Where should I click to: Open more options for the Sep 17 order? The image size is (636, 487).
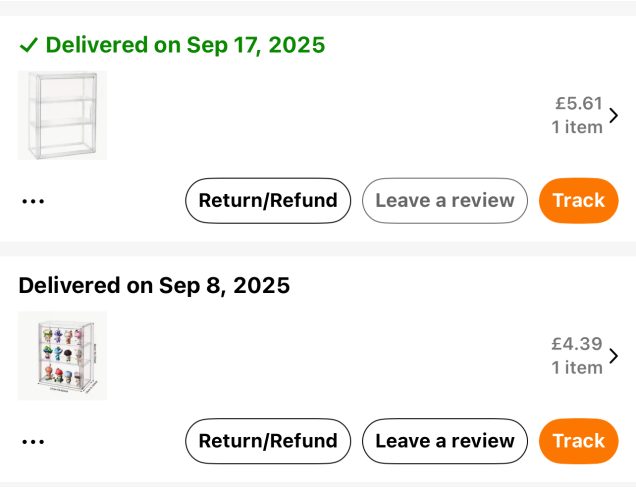(x=33, y=201)
